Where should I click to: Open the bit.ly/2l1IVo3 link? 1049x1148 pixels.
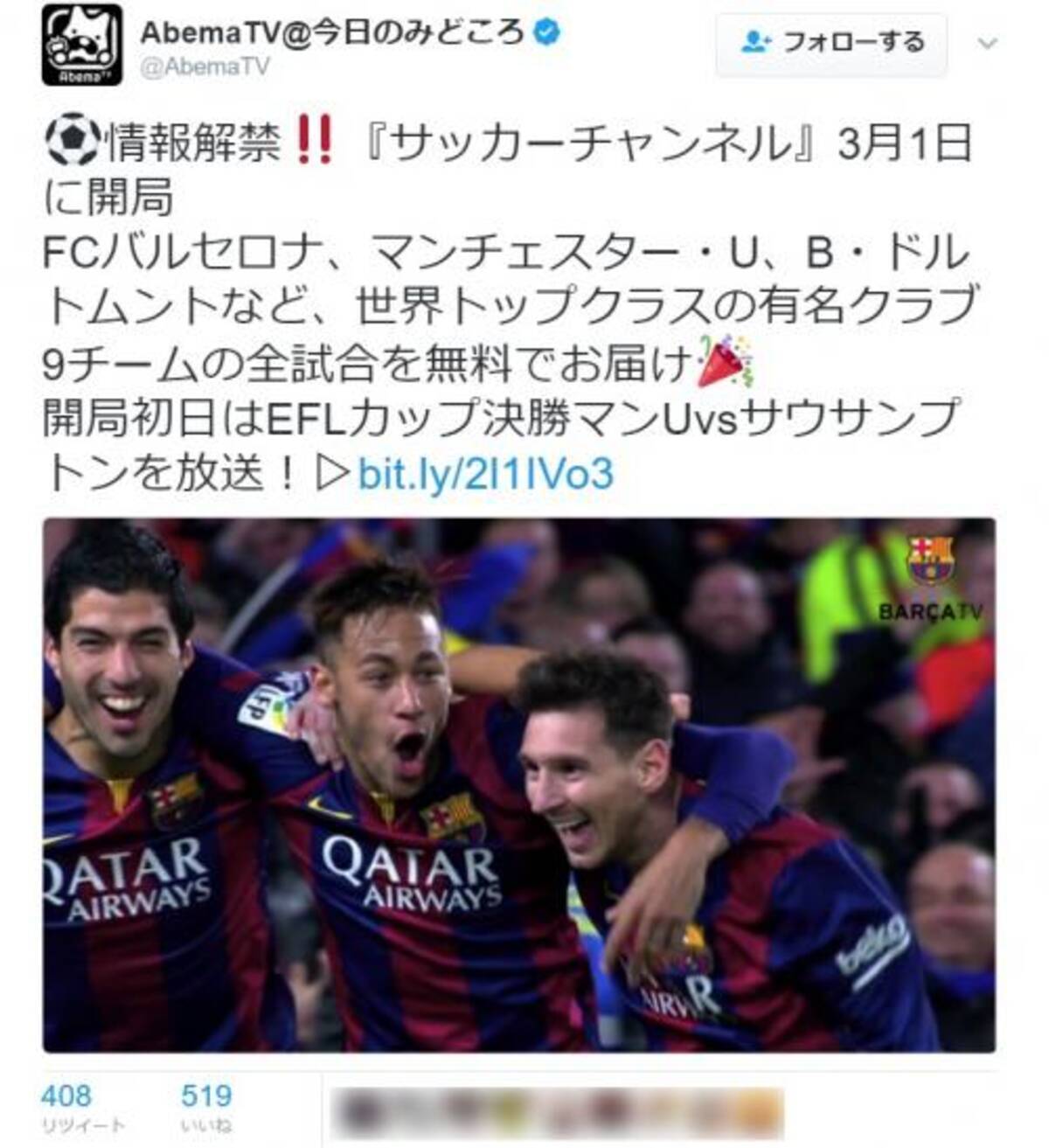pyautogui.click(x=486, y=474)
